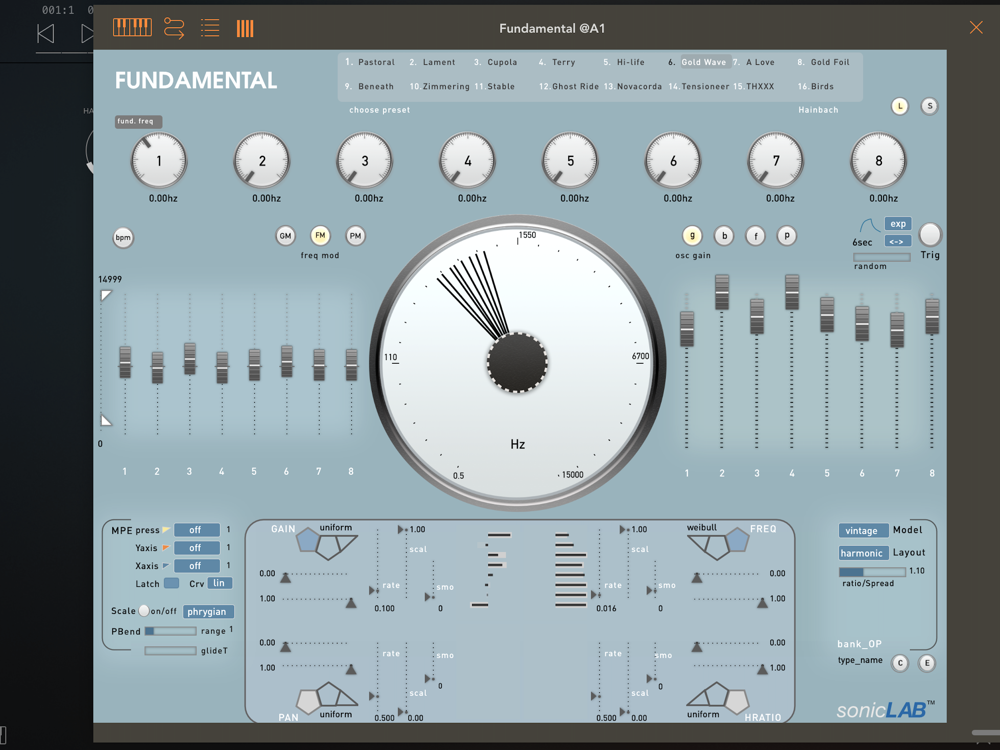Open the orange list view icon
Viewport: 1000px width, 750px height.
(210, 28)
